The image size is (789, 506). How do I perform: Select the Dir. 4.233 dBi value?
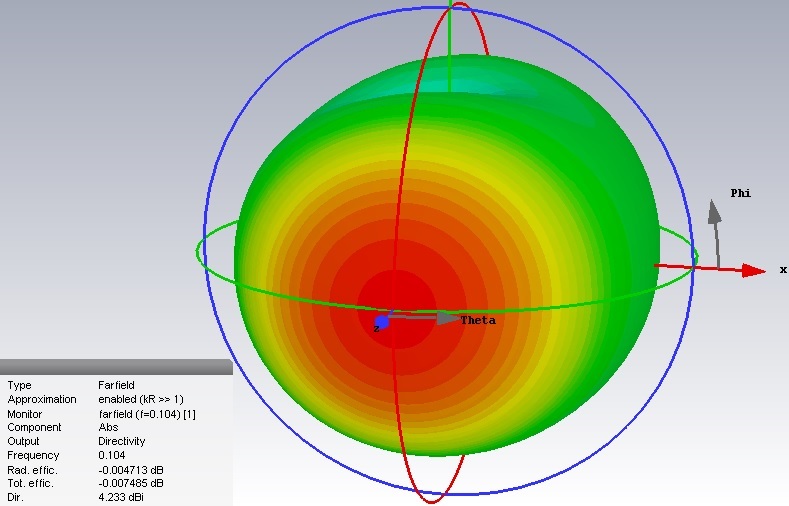(122, 497)
